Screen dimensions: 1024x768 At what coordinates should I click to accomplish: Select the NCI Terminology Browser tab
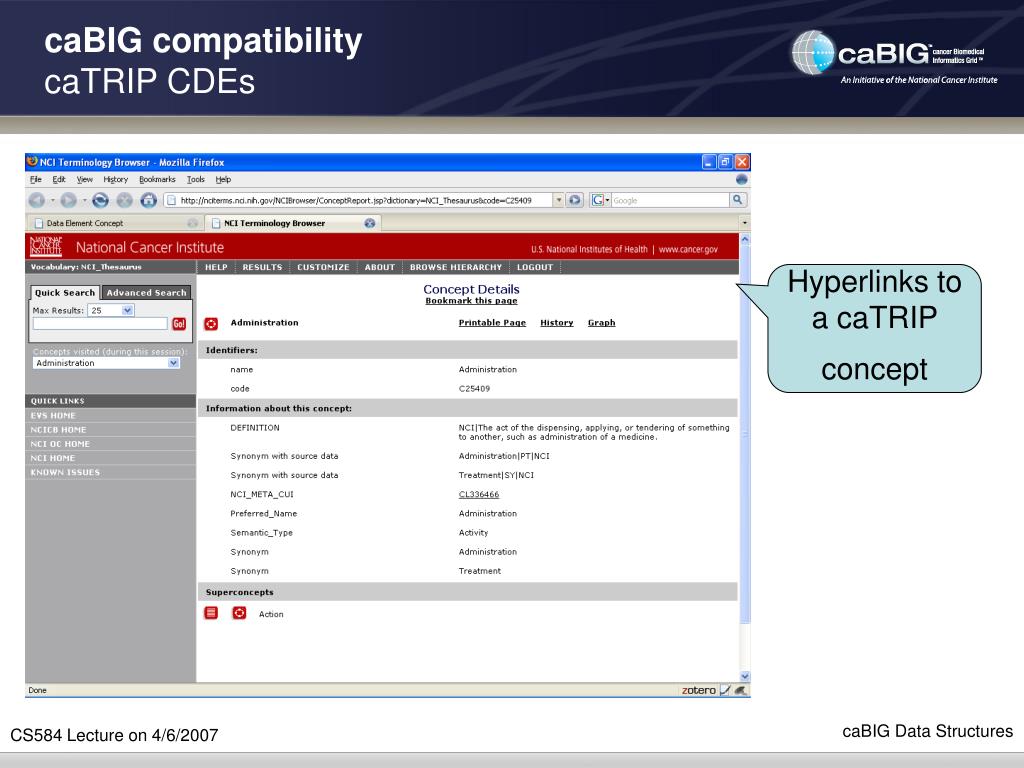[x=293, y=223]
